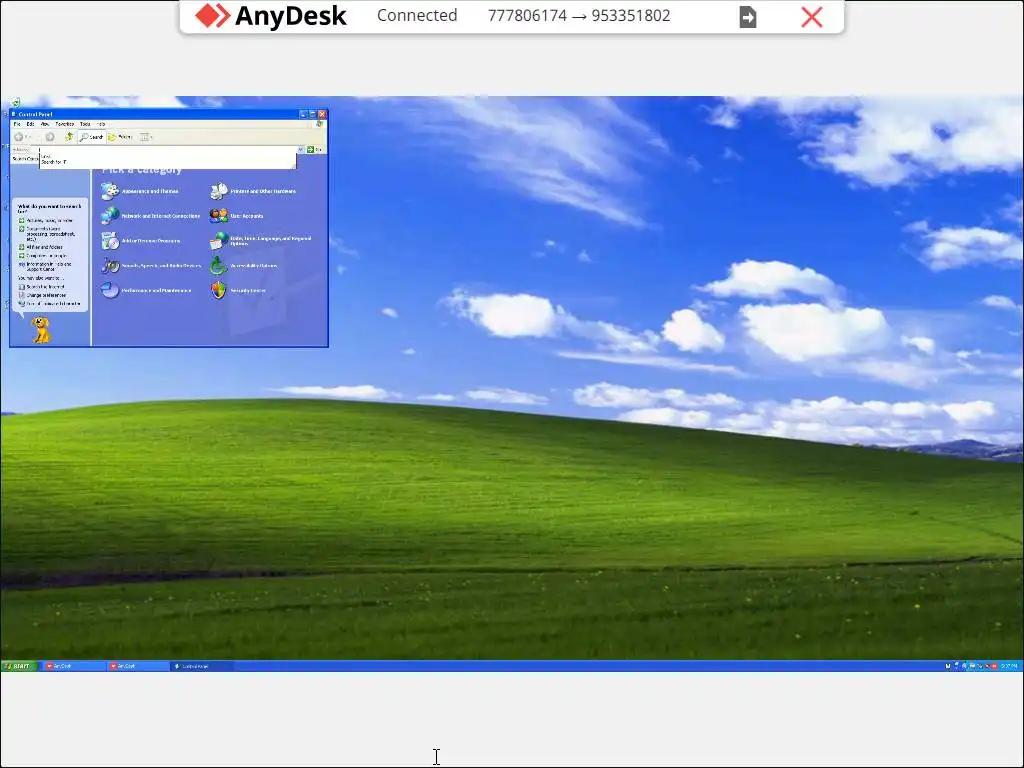Open the Performance and Maintenance icon
Viewport: 1024px width, 768px height.
(x=110, y=290)
